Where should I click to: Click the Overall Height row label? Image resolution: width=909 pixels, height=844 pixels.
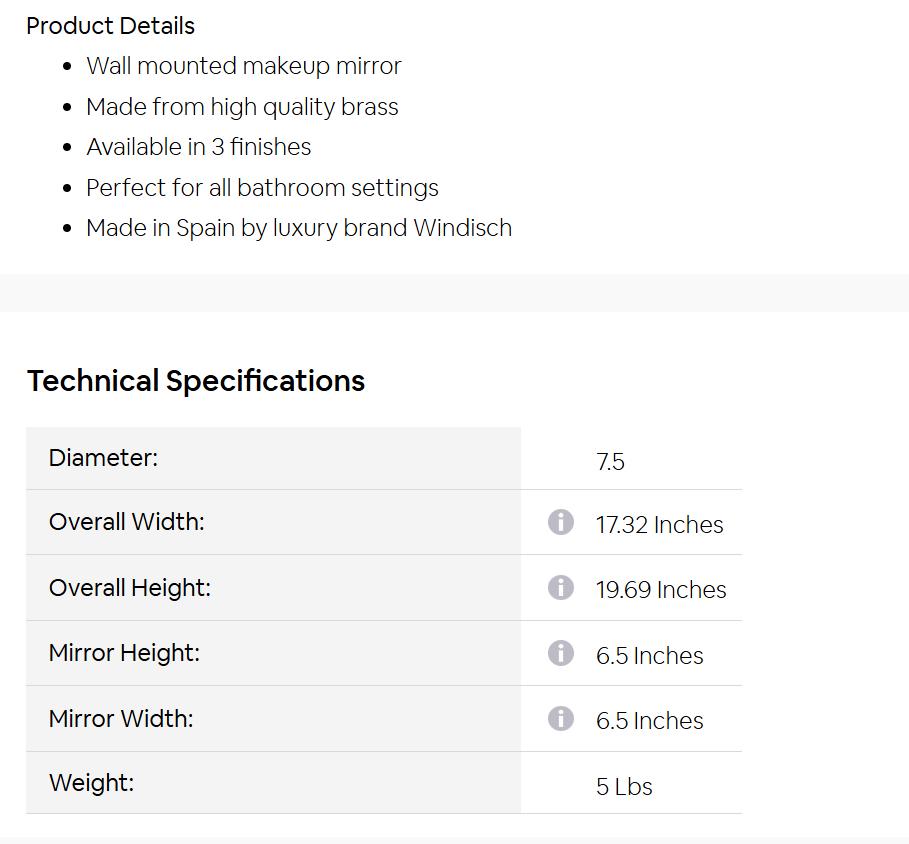[130, 588]
